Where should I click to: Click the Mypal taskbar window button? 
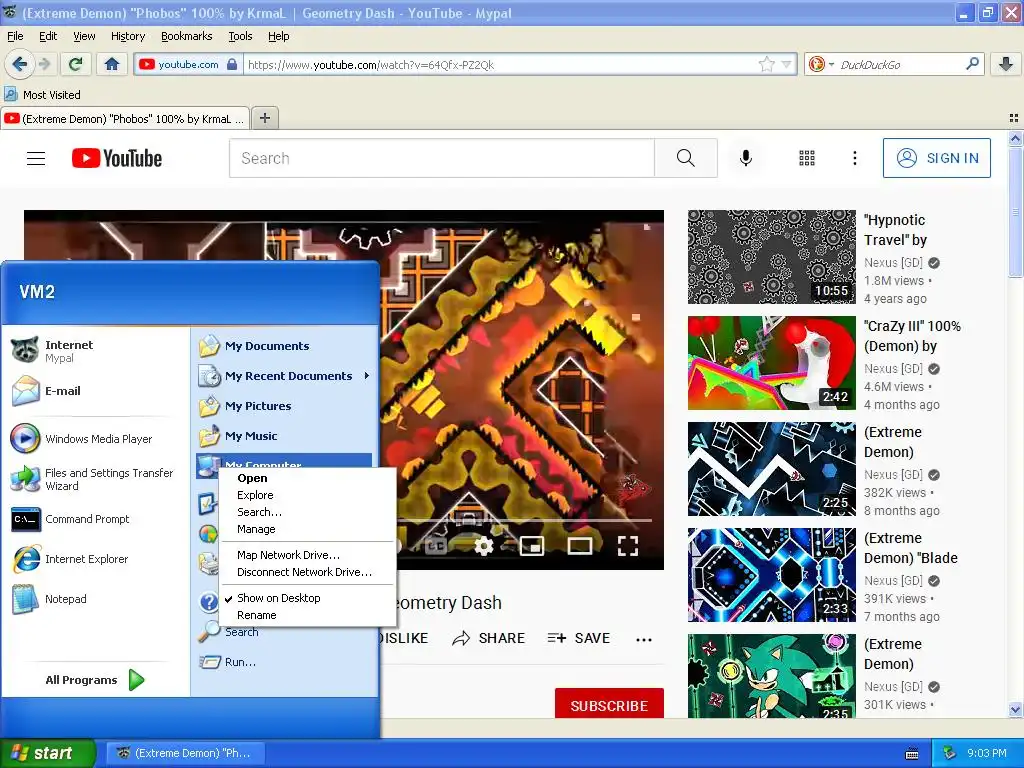click(x=186, y=753)
